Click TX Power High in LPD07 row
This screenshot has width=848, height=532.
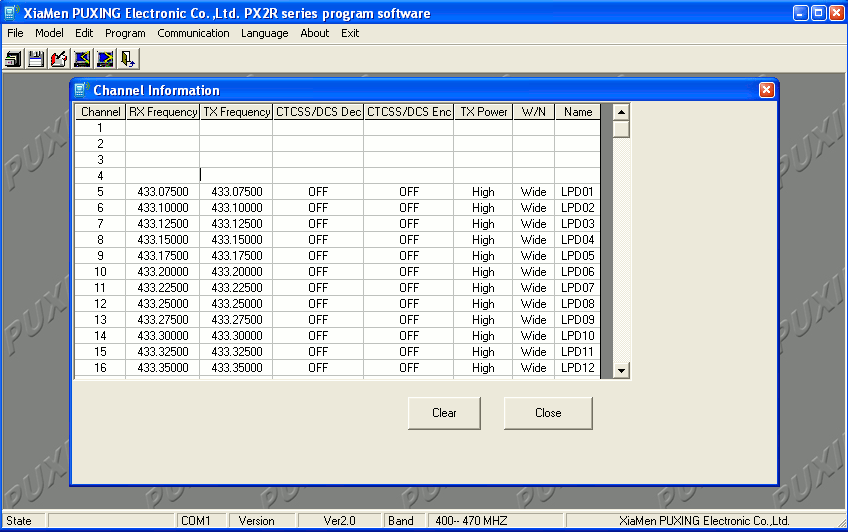point(483,288)
